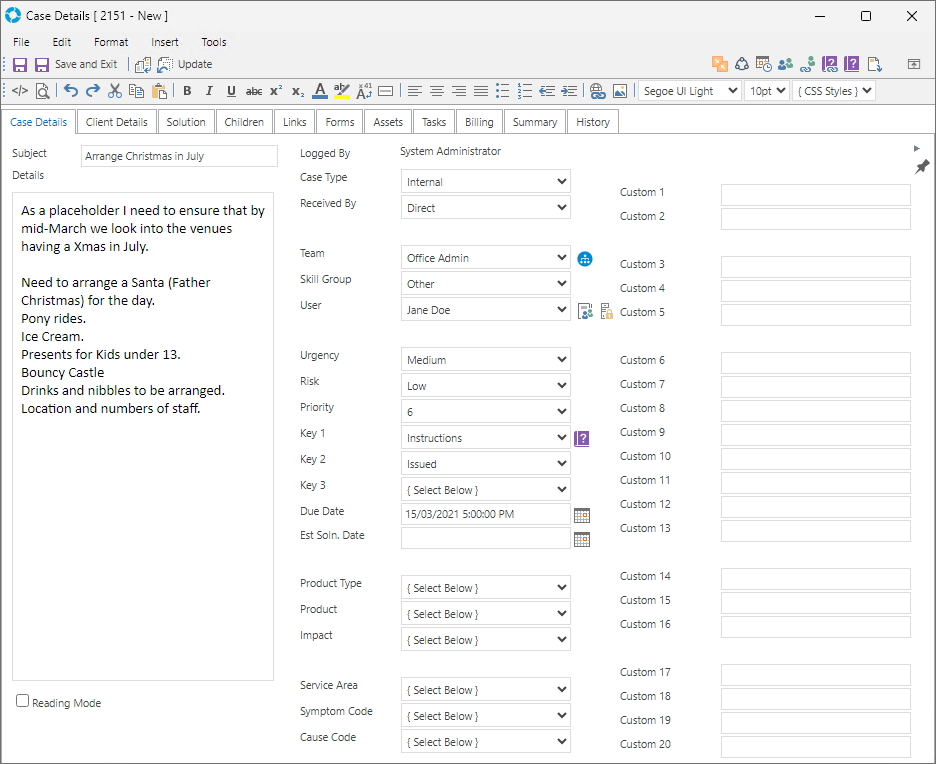Screen dimensions: 936x764
Task: Pin the side panel with the pushpin icon
Action: [x=922, y=166]
